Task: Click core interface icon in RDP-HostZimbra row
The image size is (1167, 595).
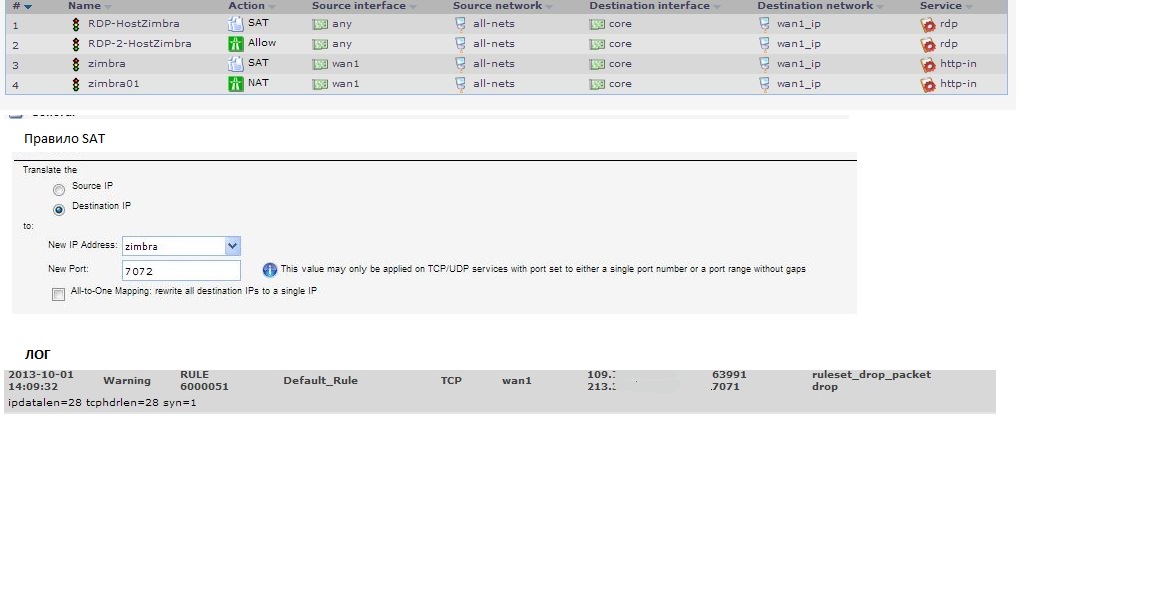Action: pyautogui.click(x=597, y=25)
